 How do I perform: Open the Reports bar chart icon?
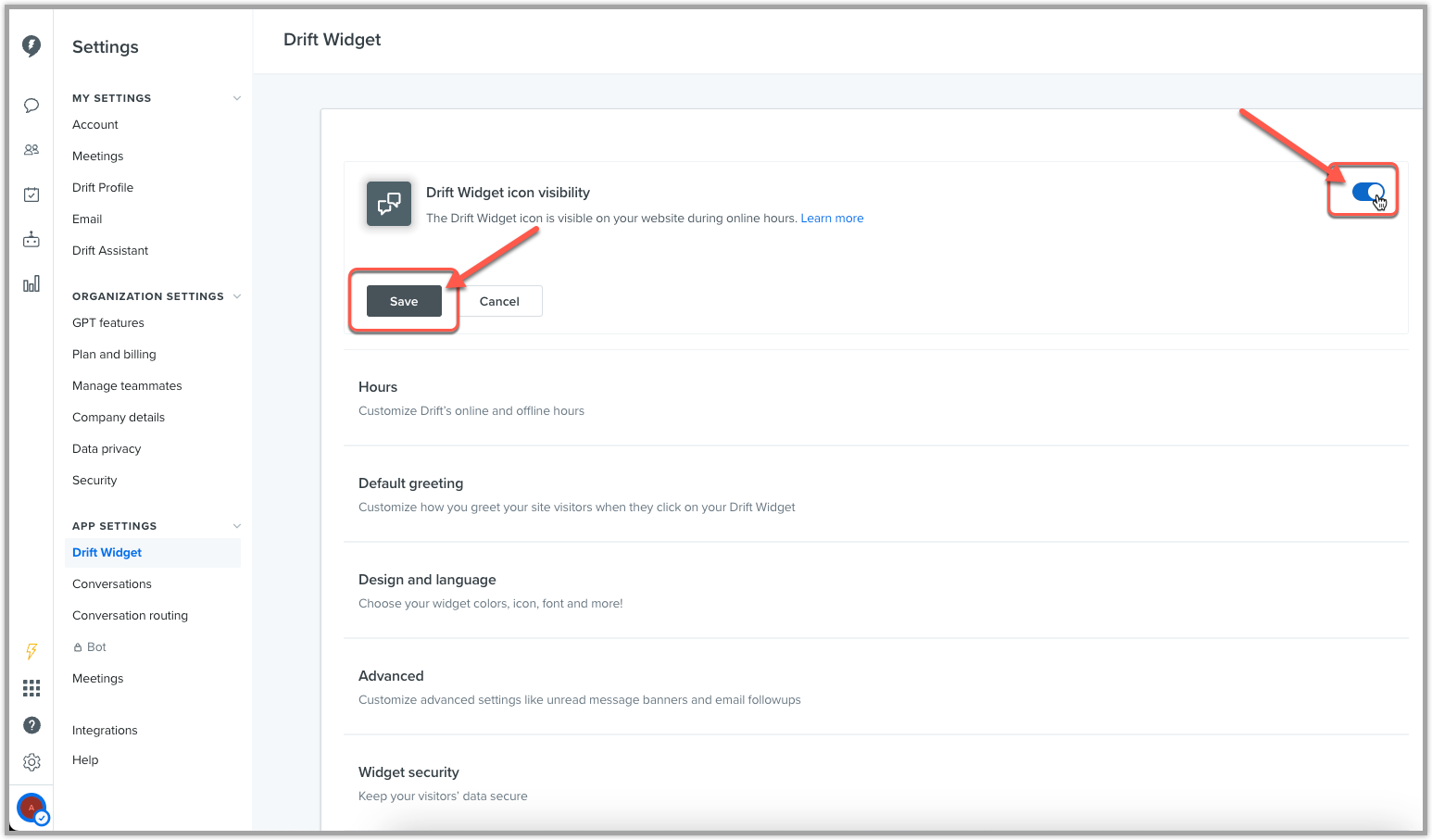click(x=31, y=283)
